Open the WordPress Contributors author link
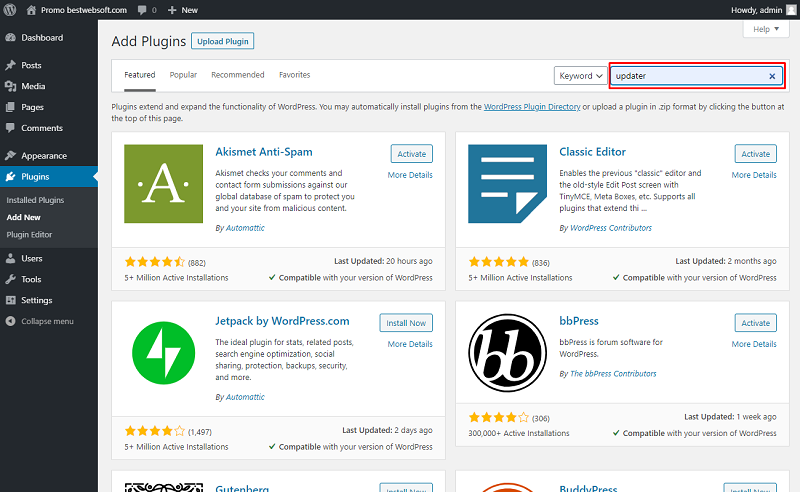 point(611,228)
